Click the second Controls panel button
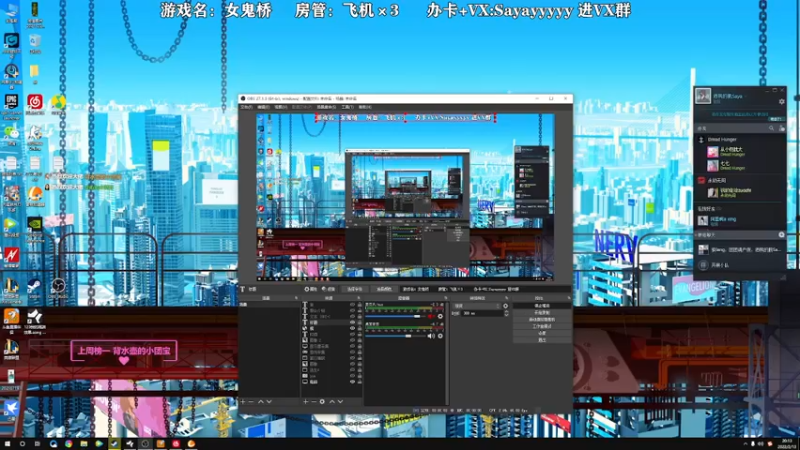 coord(542,312)
